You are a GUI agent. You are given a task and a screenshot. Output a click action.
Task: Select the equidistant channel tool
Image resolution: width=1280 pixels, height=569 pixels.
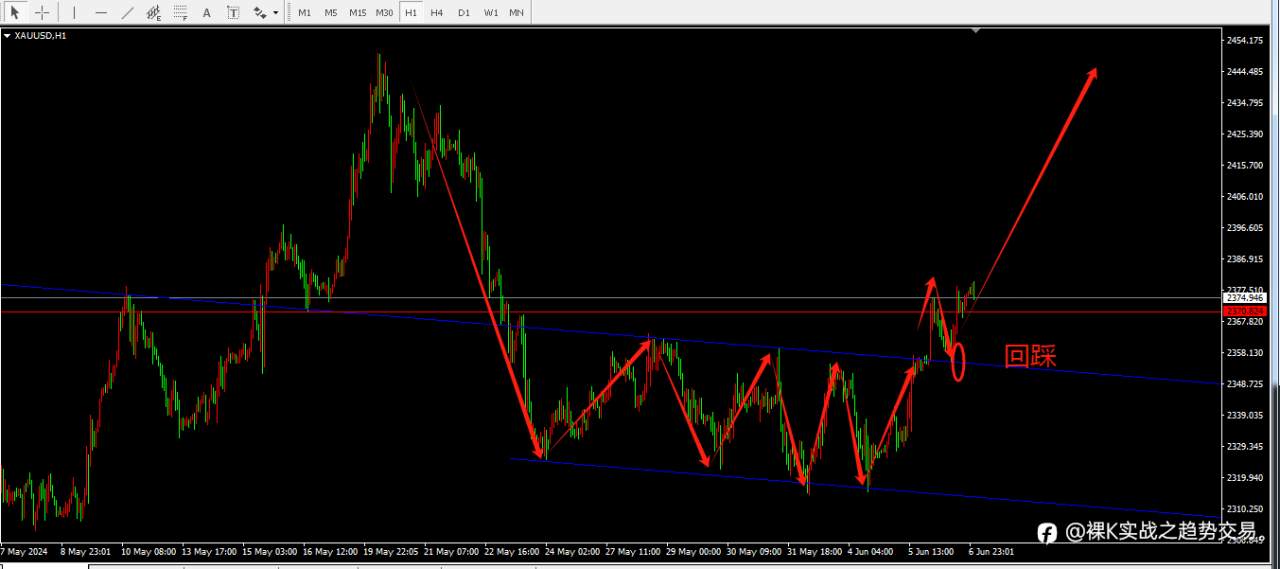(x=154, y=13)
